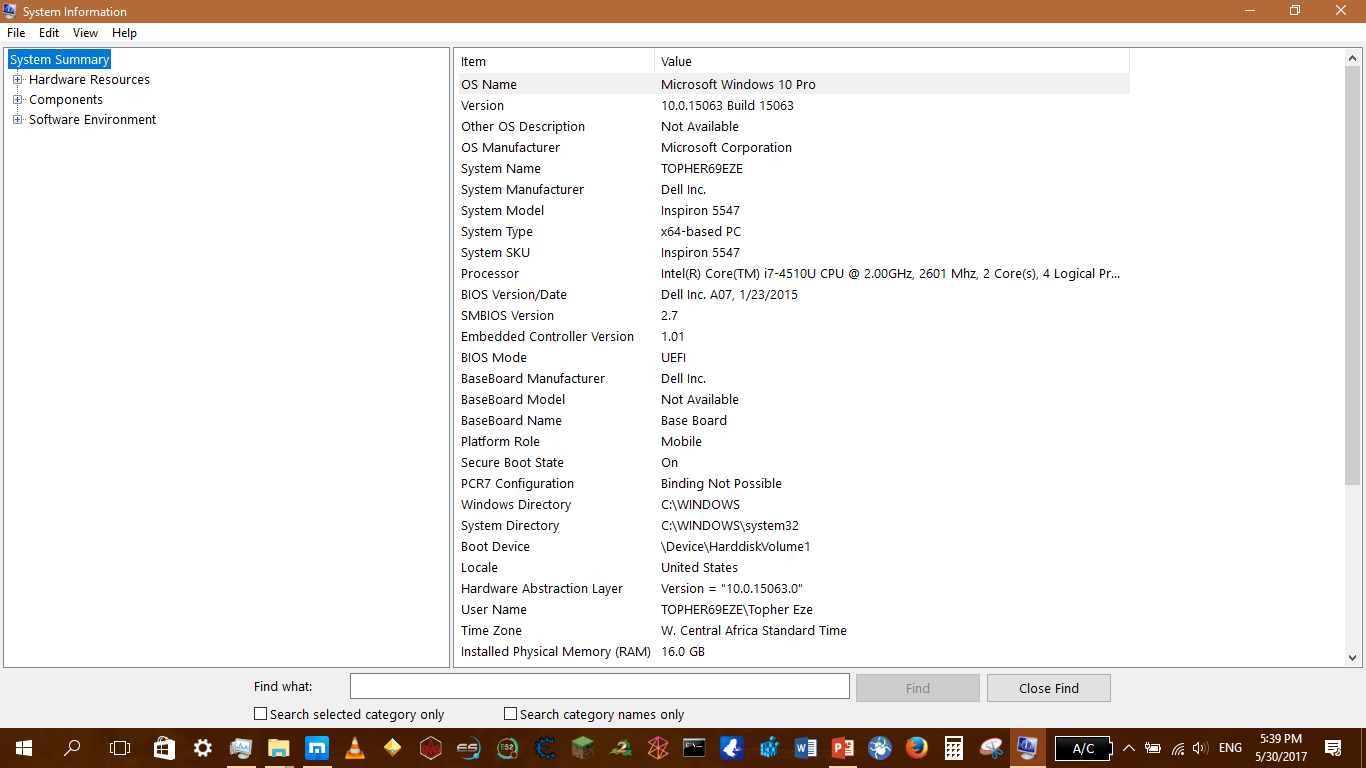Click the ENG language indicator
The image size is (1366, 768).
(1230, 748)
